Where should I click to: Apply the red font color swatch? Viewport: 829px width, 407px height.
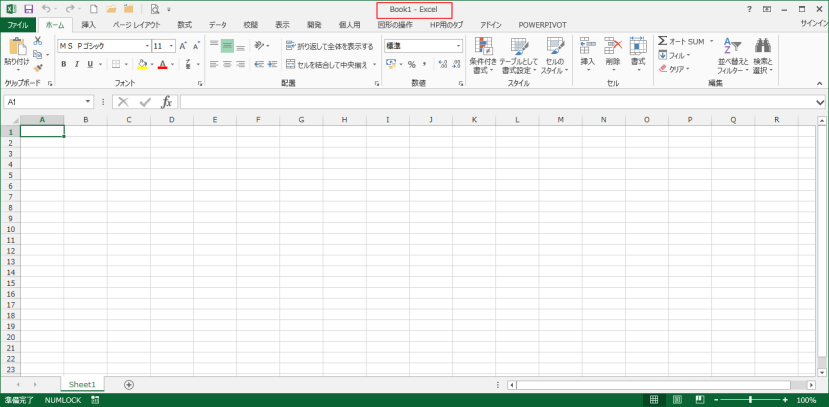pos(163,64)
